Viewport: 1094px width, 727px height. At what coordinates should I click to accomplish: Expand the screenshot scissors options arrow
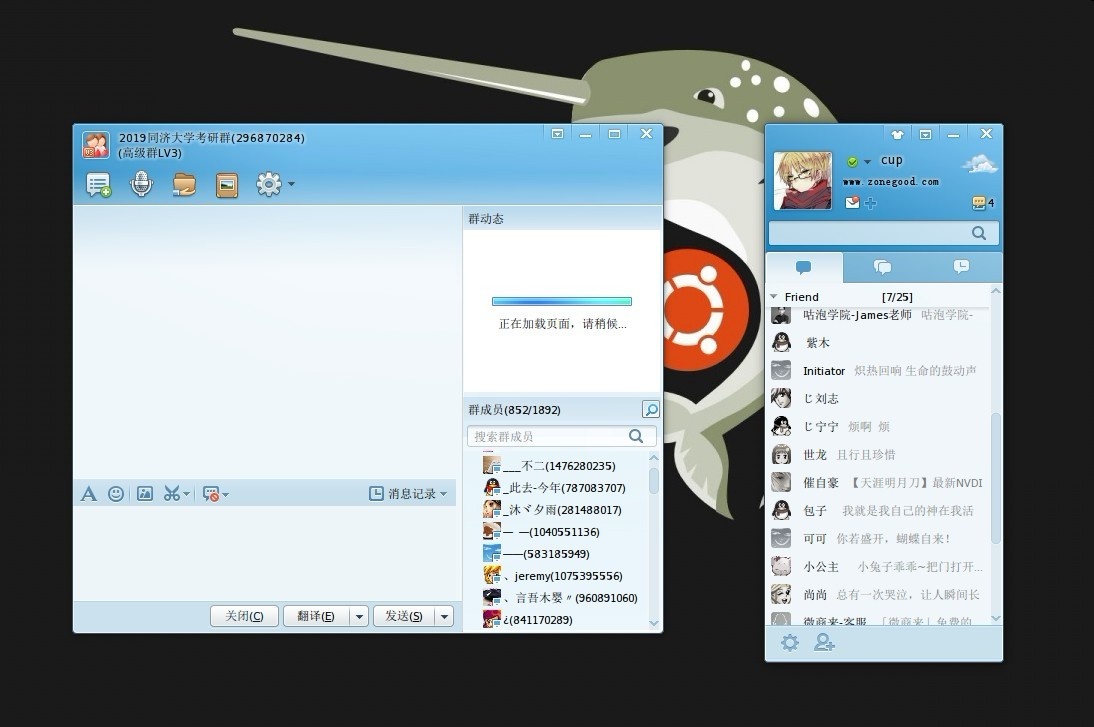(187, 495)
